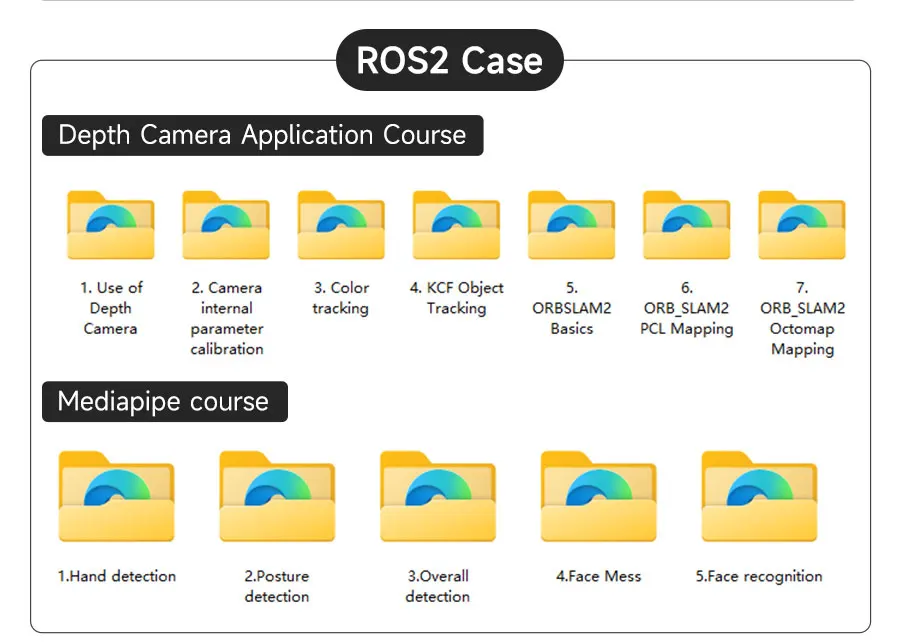Open the '6. ORB_SLAM2 PCL Mapping' folder icon
This screenshot has height=643, width=900.
click(686, 225)
